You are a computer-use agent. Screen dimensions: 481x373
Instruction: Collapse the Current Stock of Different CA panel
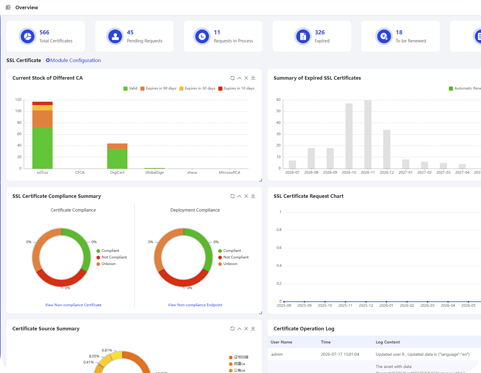coord(239,78)
